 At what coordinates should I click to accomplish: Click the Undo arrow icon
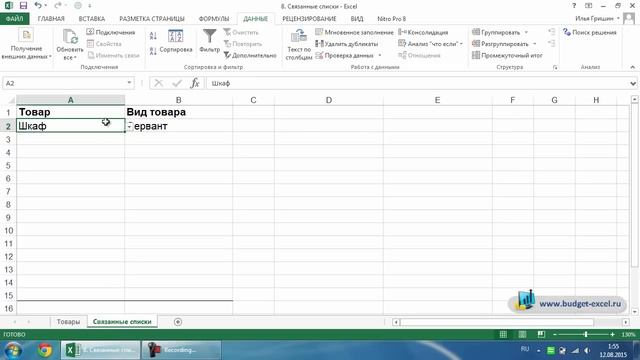pyautogui.click(x=38, y=6)
